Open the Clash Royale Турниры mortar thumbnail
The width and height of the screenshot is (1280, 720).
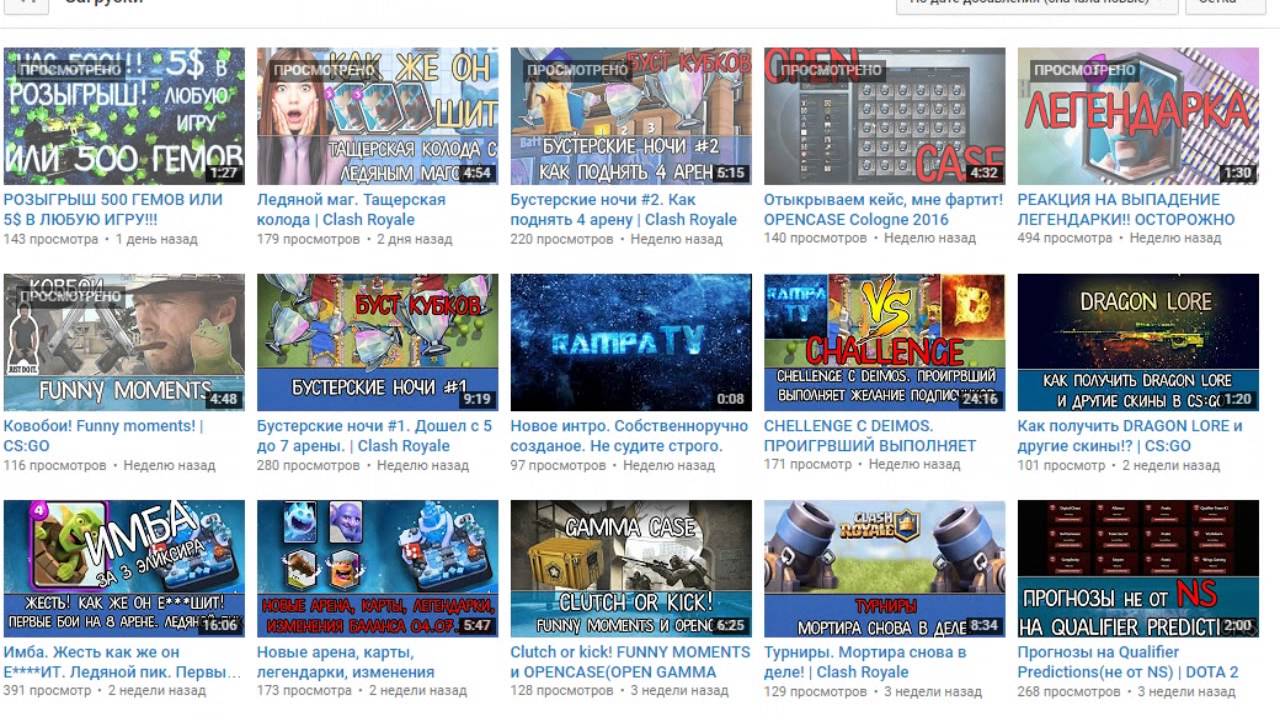click(x=884, y=568)
